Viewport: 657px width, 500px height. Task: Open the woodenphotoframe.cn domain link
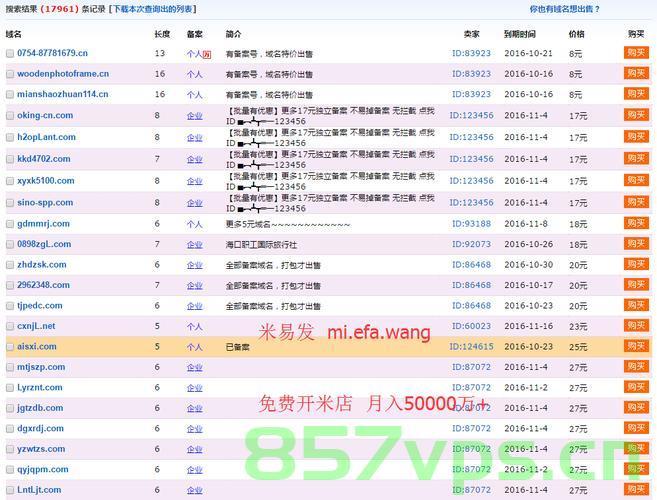point(63,74)
